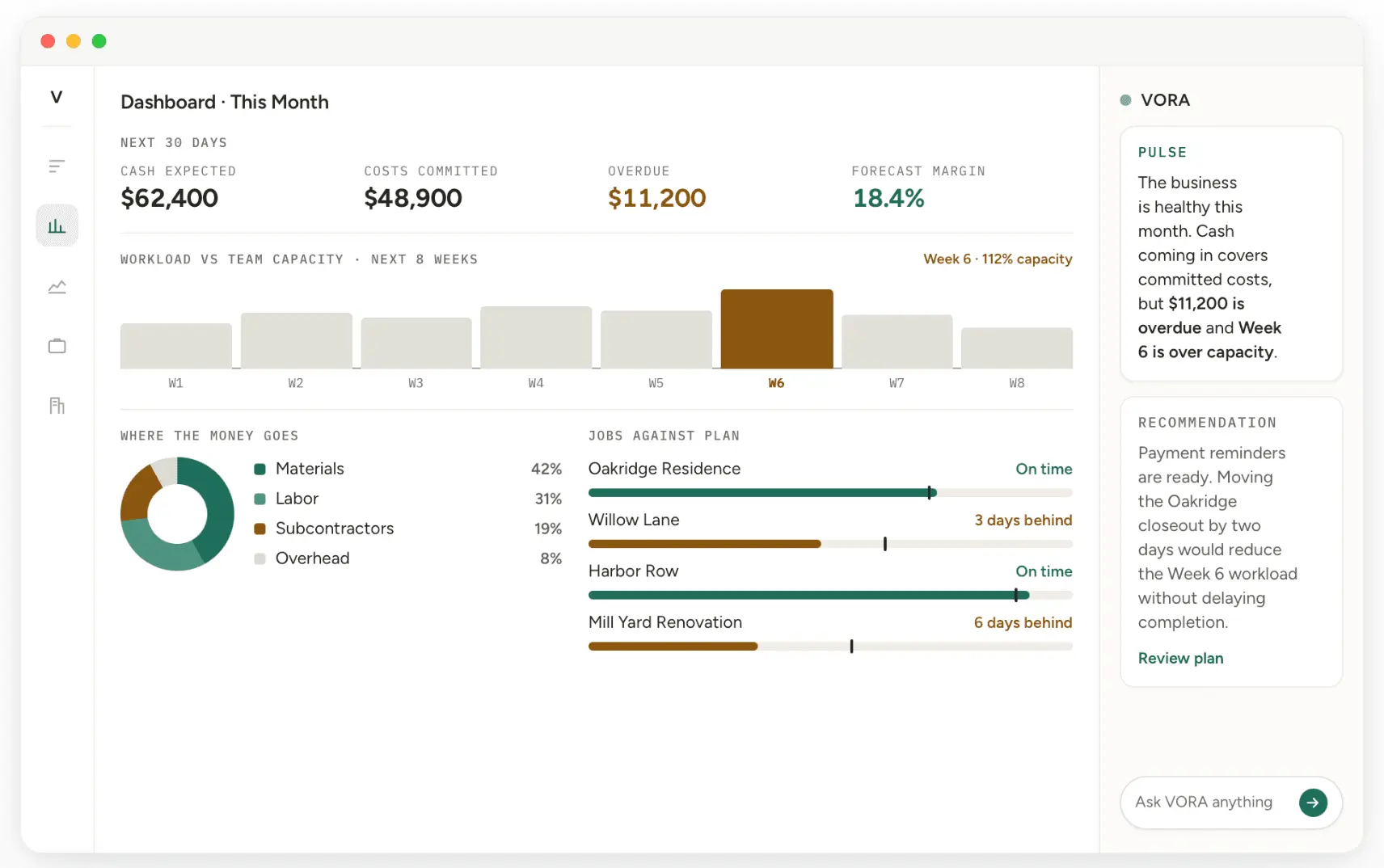Click the green maximize window button

pos(99,41)
